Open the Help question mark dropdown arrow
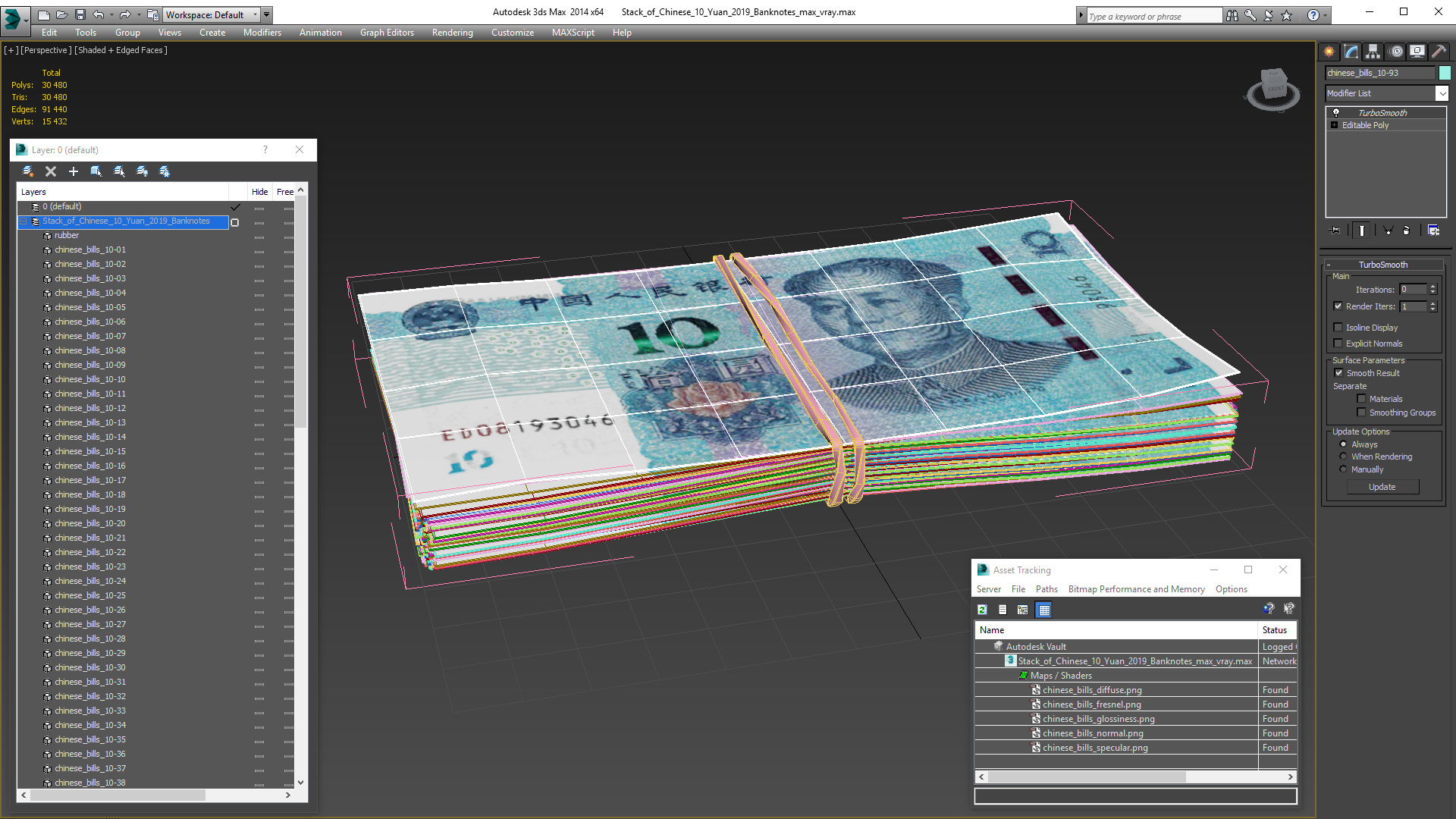 (x=1326, y=15)
